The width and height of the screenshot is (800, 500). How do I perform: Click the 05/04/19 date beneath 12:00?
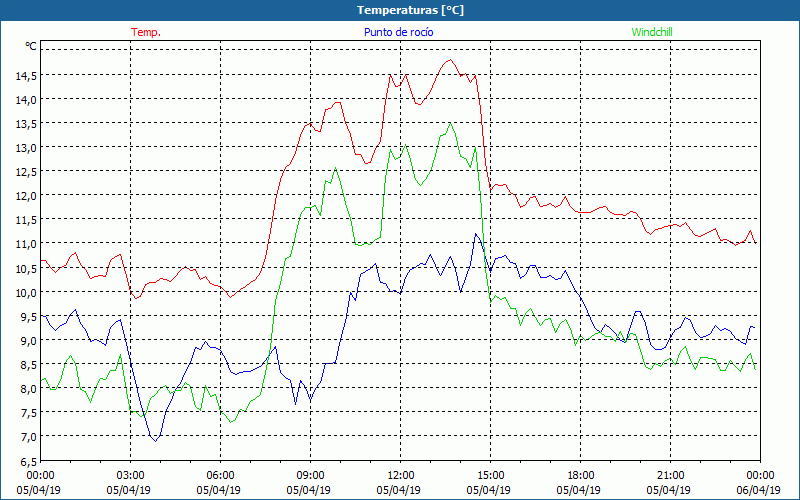coord(398,490)
